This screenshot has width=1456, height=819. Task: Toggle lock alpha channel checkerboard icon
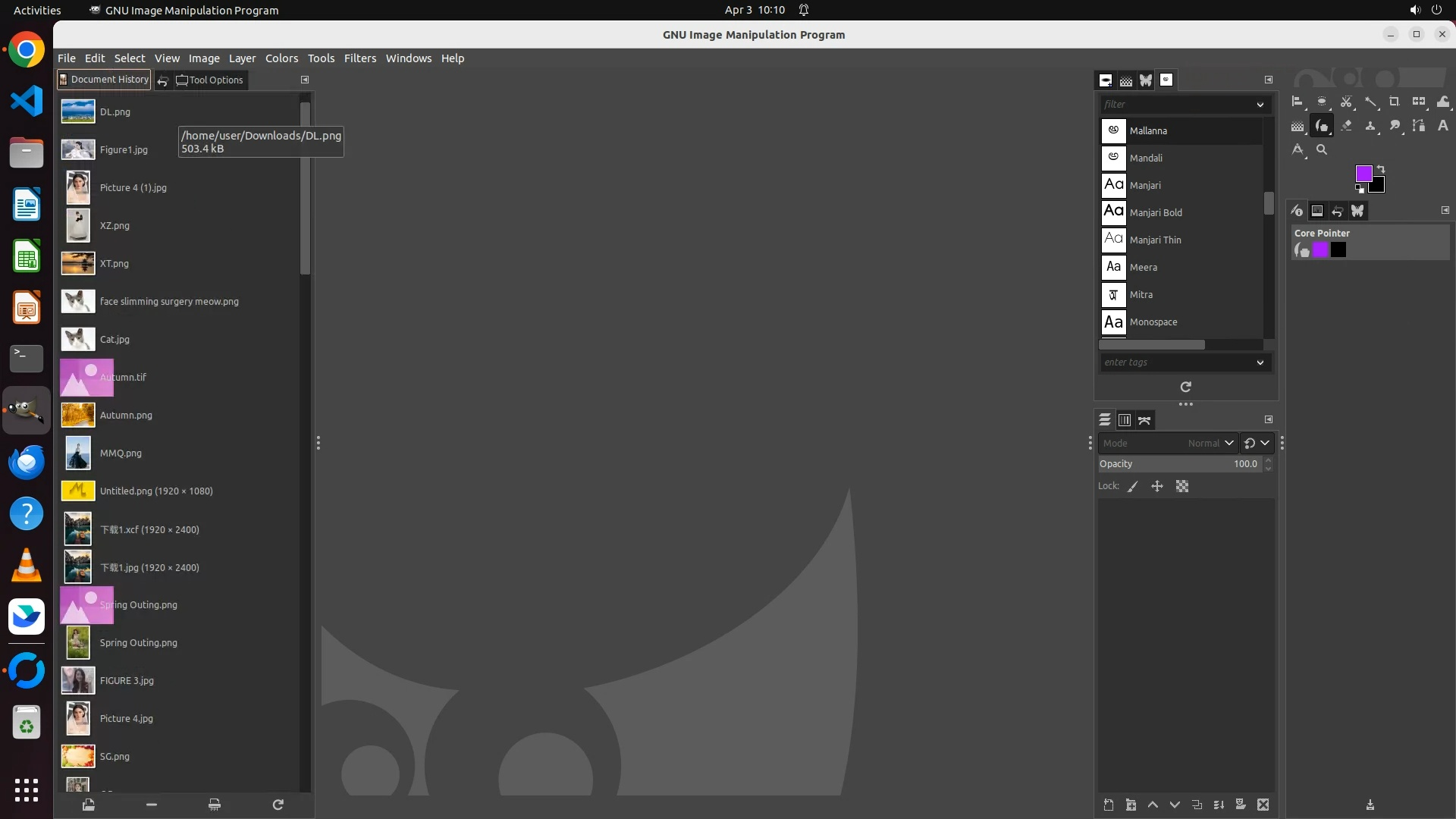click(1182, 487)
